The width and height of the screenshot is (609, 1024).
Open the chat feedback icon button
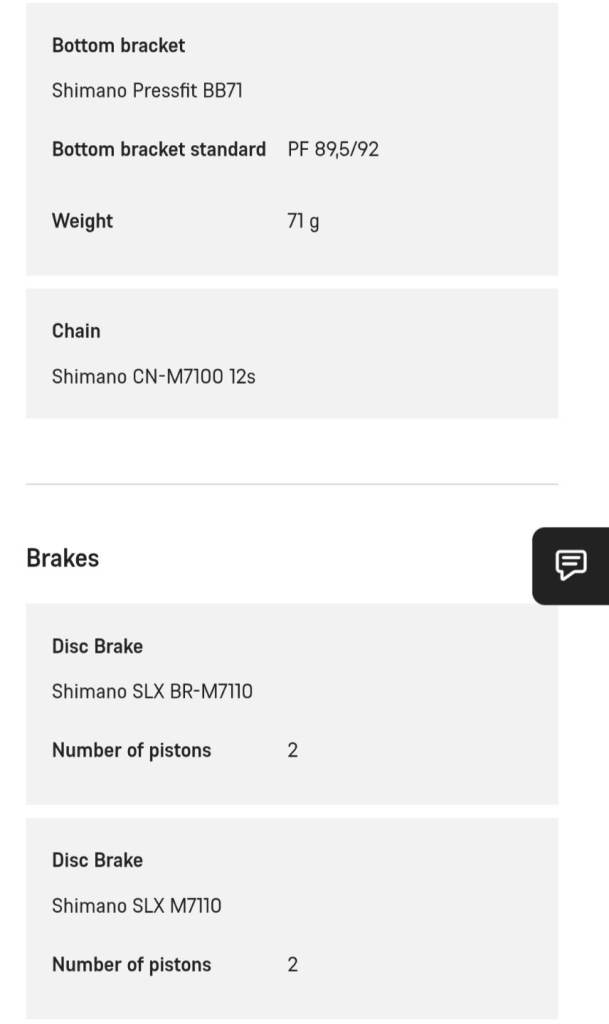[x=571, y=565]
